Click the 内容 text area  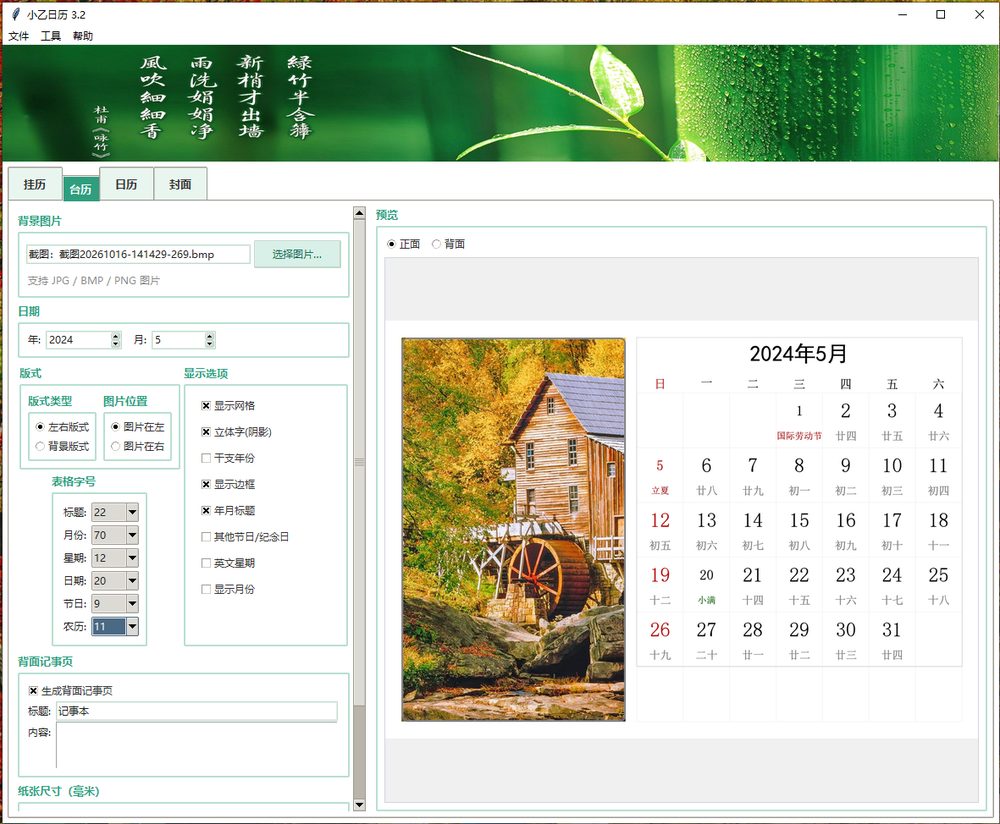[196, 746]
